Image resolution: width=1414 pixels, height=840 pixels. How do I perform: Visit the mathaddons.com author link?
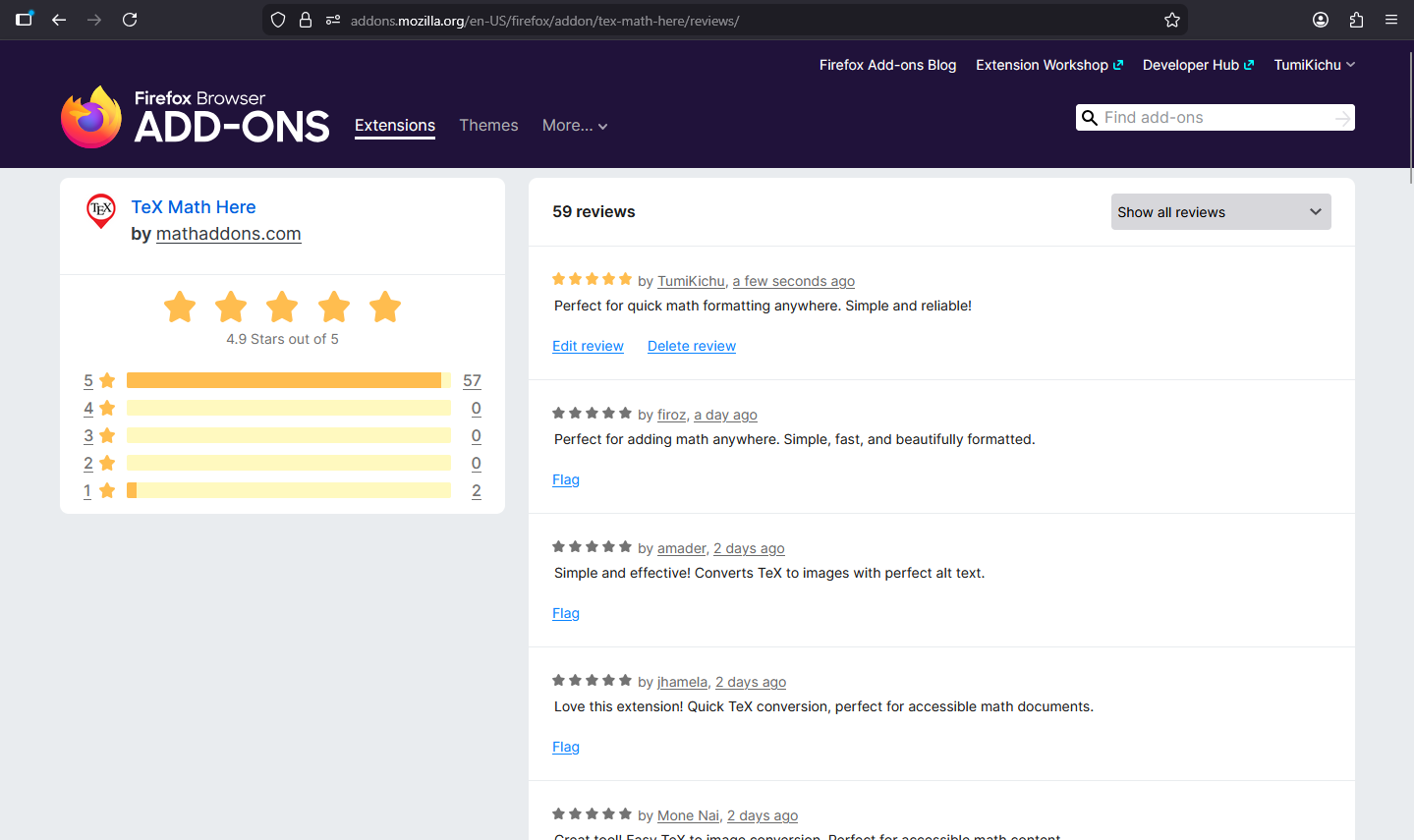click(x=229, y=234)
